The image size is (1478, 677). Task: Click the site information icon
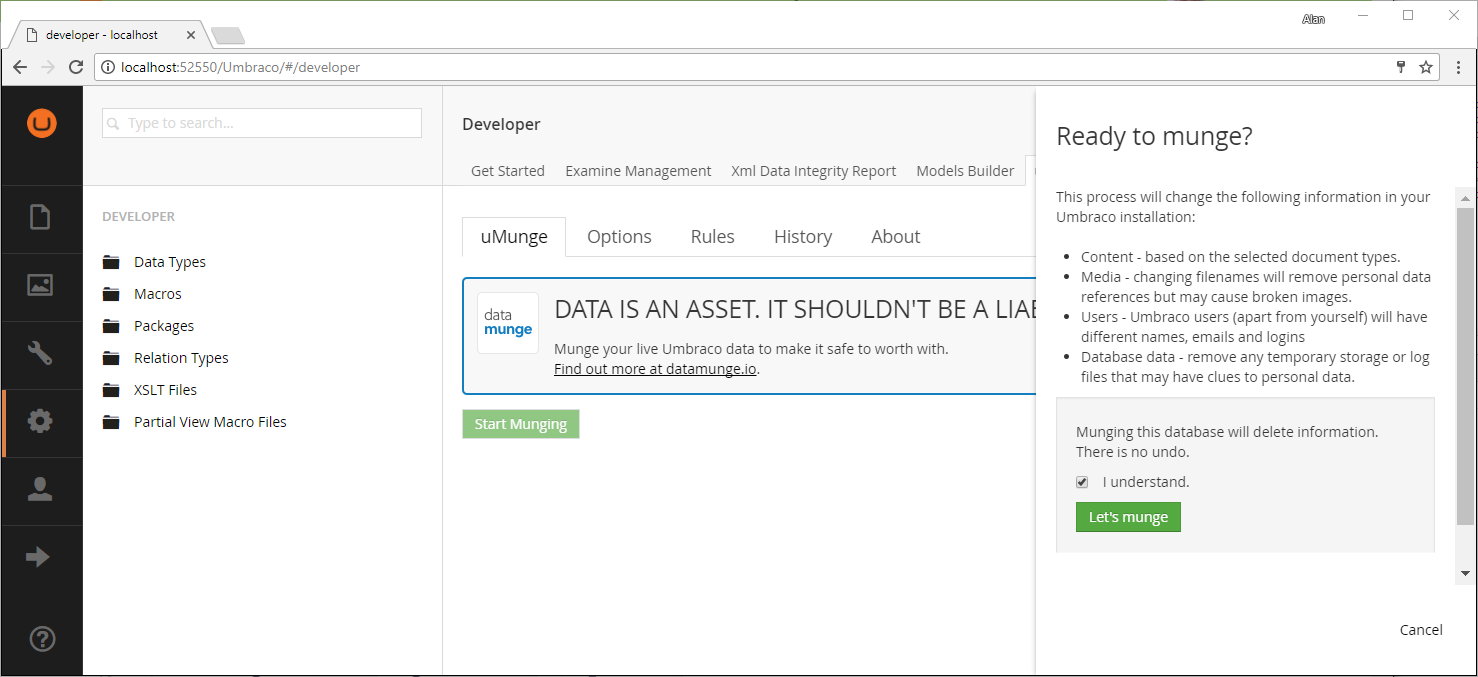108,67
